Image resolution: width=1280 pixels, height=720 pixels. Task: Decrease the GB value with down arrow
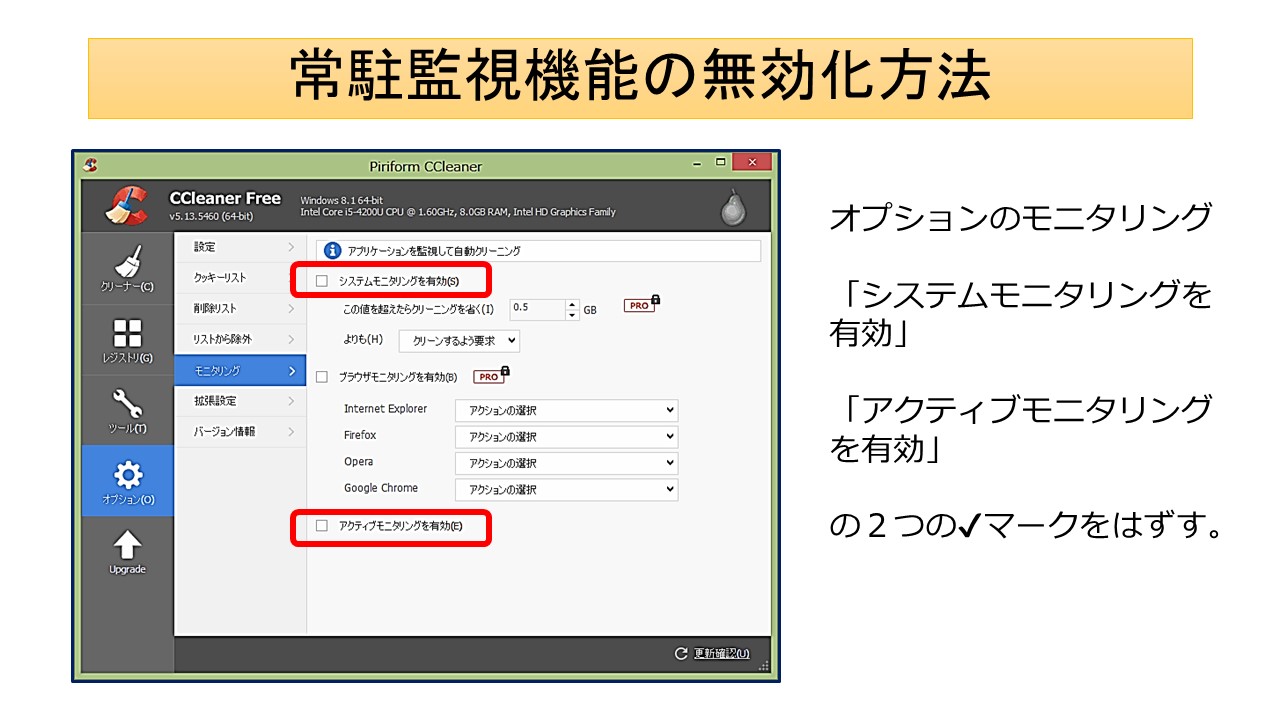point(572,315)
